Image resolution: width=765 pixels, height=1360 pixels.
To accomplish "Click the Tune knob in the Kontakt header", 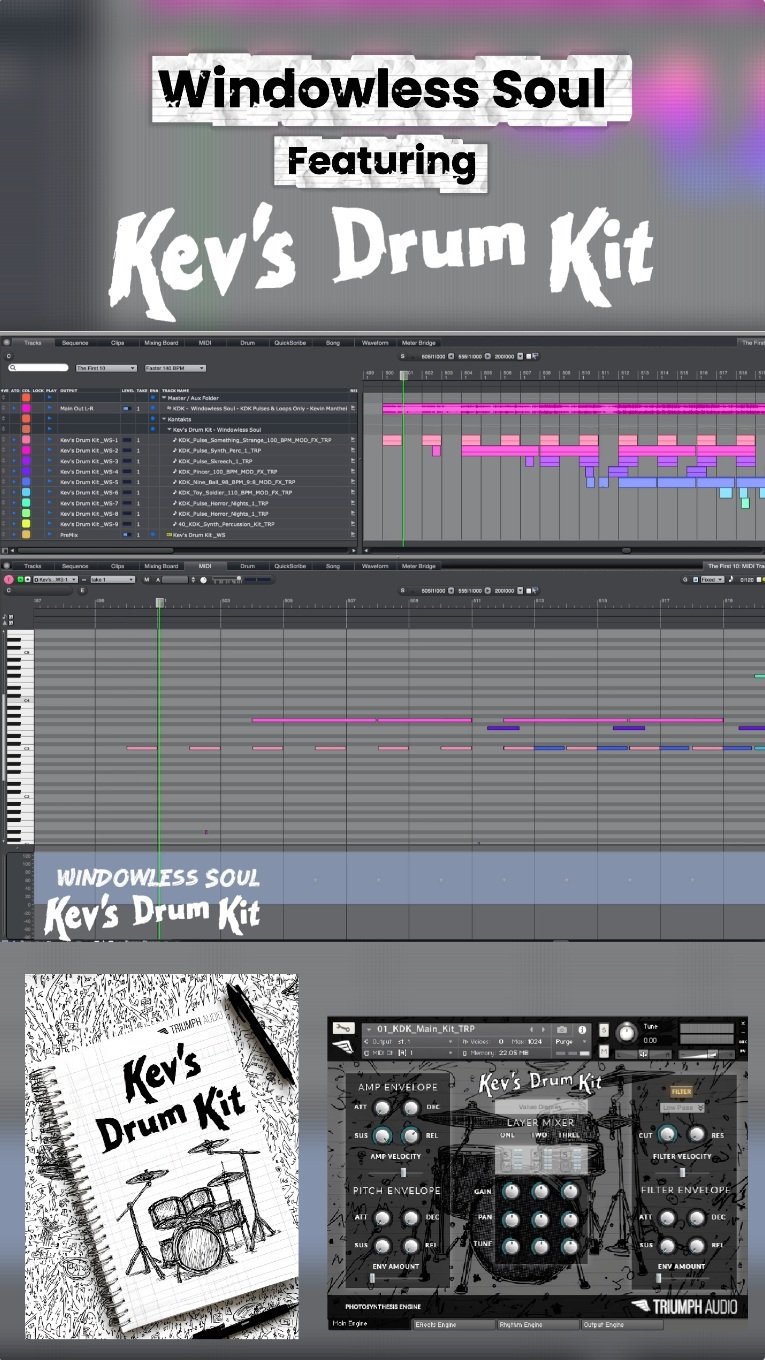I will [626, 1032].
